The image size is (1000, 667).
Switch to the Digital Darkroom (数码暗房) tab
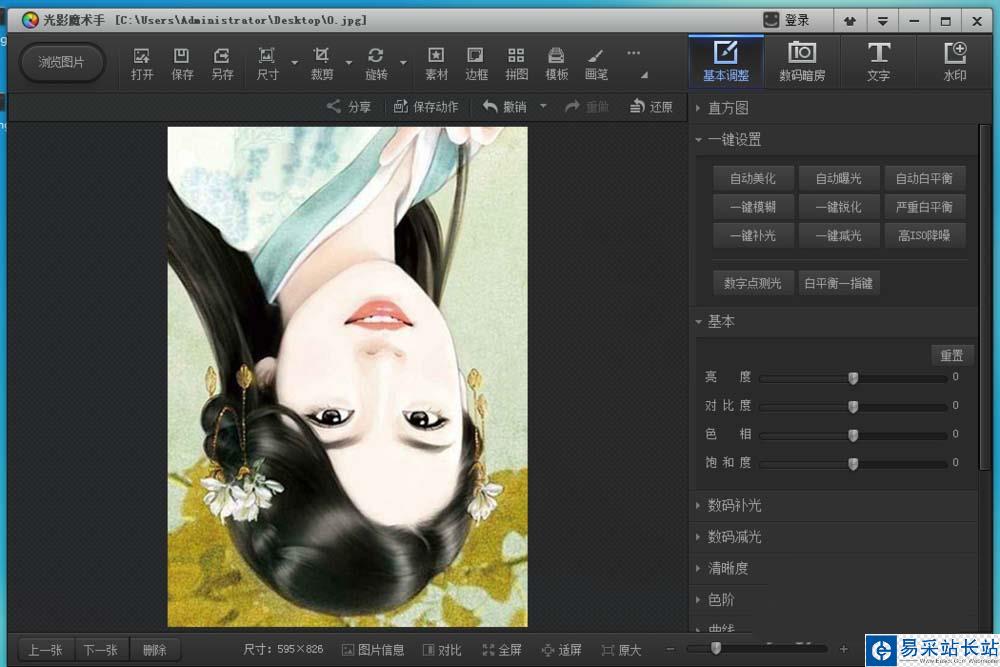click(x=802, y=62)
